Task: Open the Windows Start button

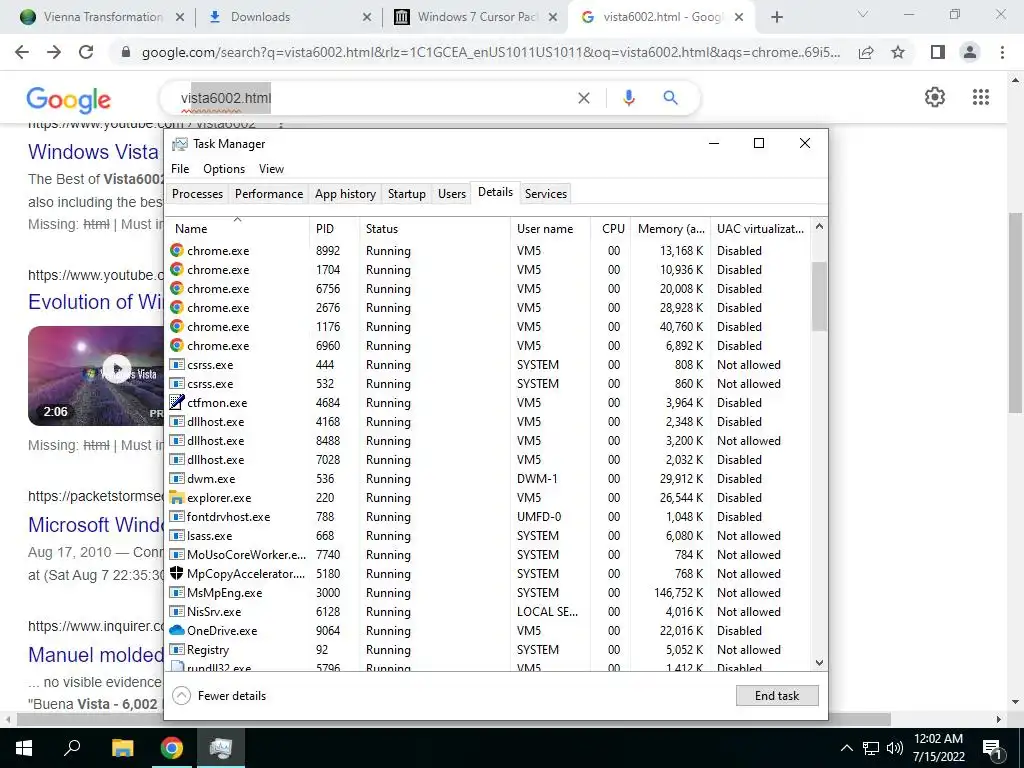Action: 24,748
